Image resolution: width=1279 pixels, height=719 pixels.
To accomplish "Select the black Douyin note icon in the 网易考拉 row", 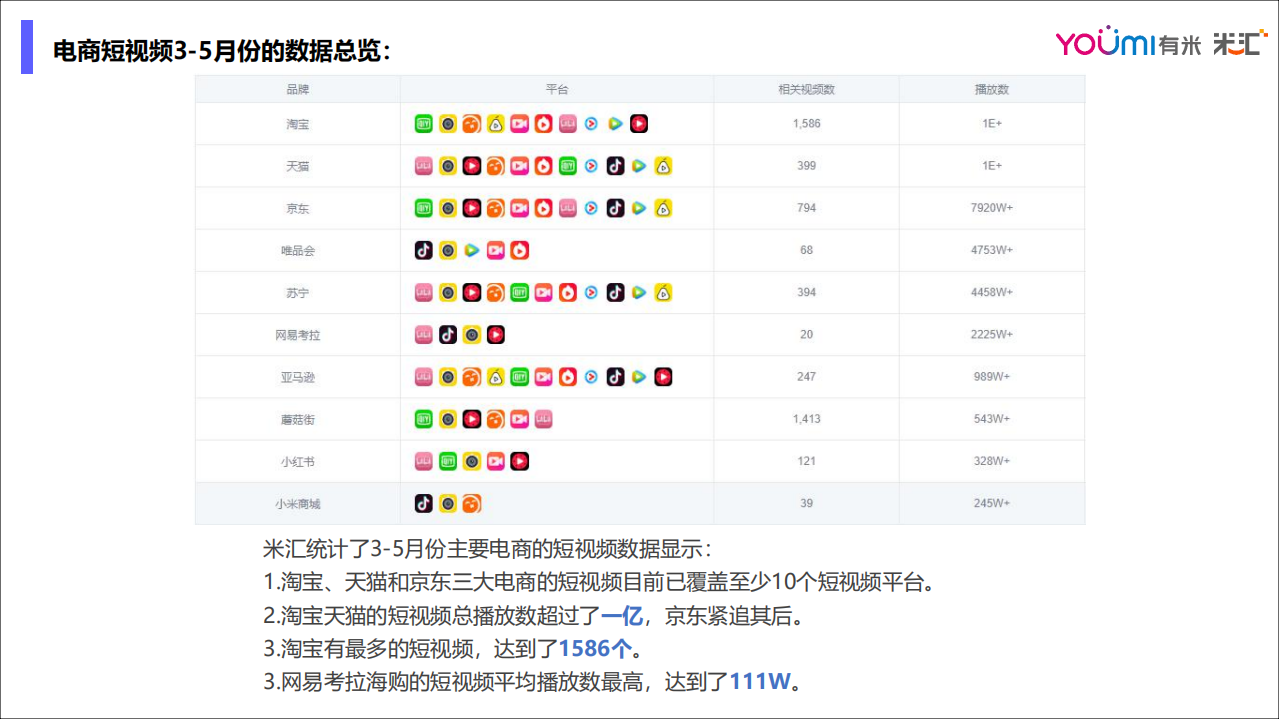I will click(447, 334).
